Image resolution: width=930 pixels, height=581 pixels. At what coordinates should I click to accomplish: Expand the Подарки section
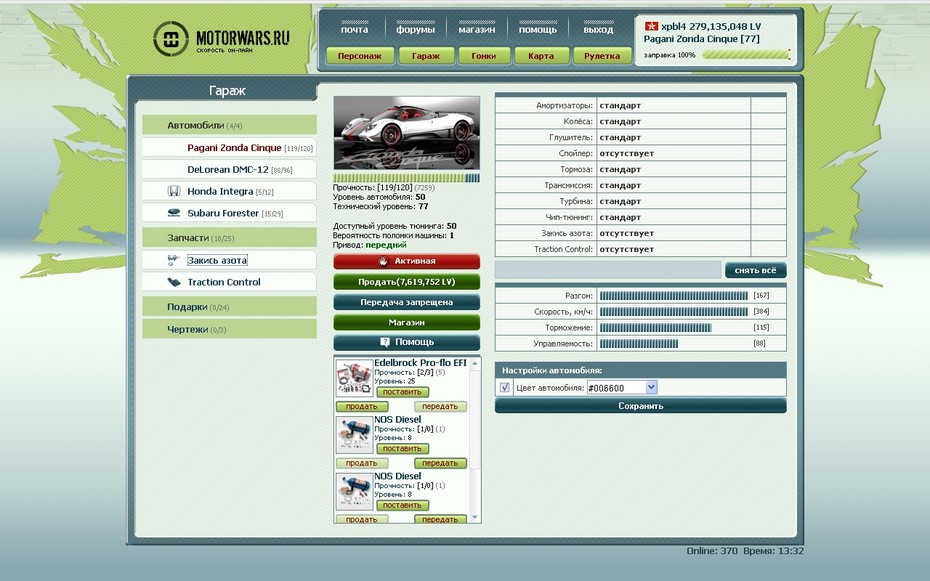click(x=229, y=307)
